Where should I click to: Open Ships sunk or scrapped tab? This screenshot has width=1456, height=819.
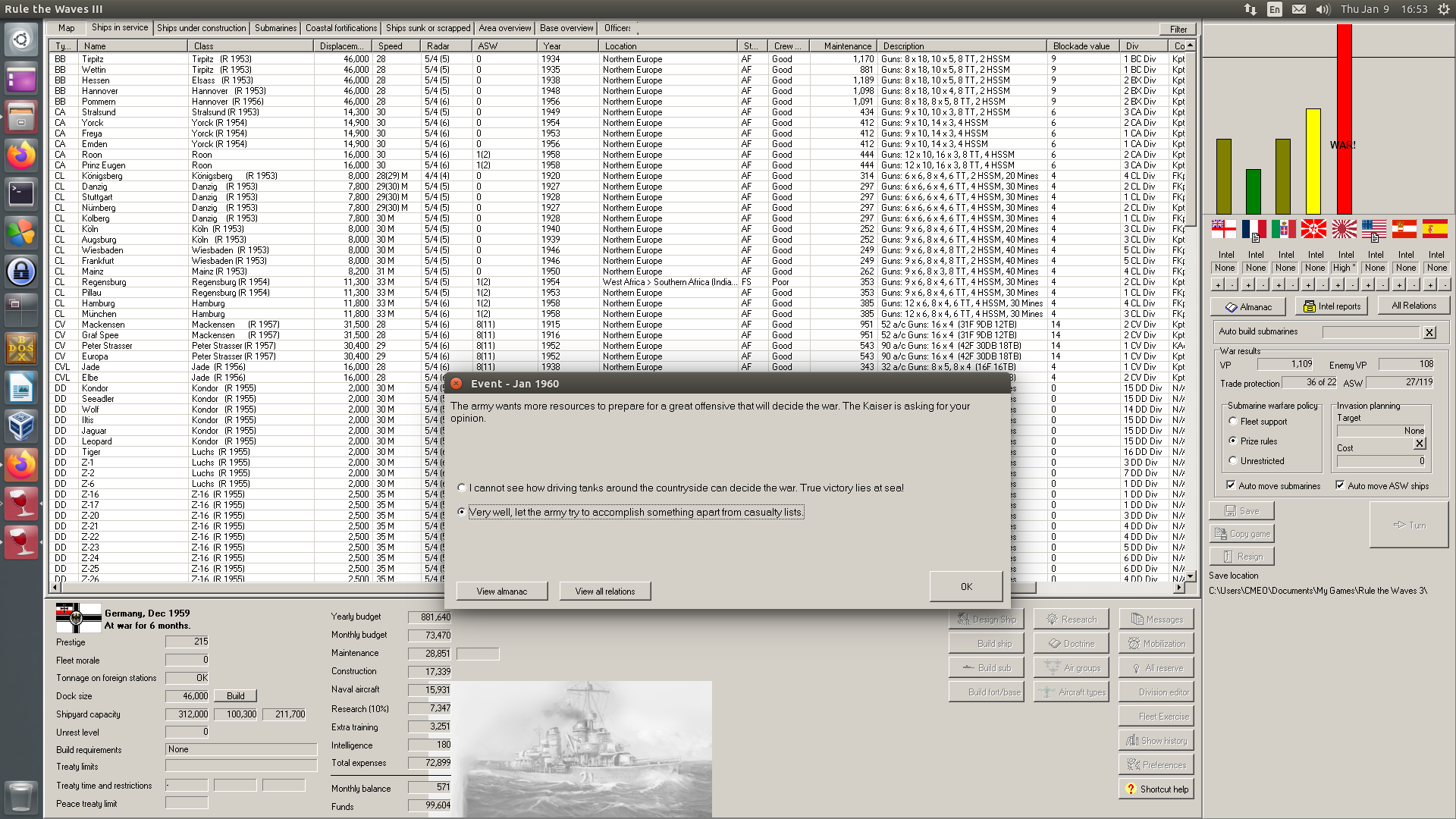click(428, 28)
